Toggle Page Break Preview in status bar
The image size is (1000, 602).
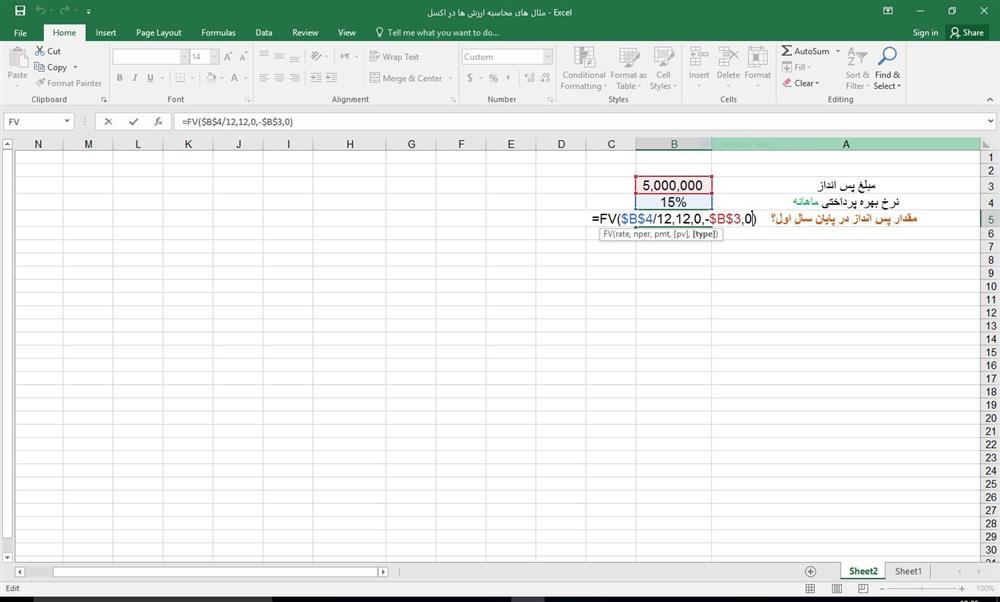click(863, 589)
